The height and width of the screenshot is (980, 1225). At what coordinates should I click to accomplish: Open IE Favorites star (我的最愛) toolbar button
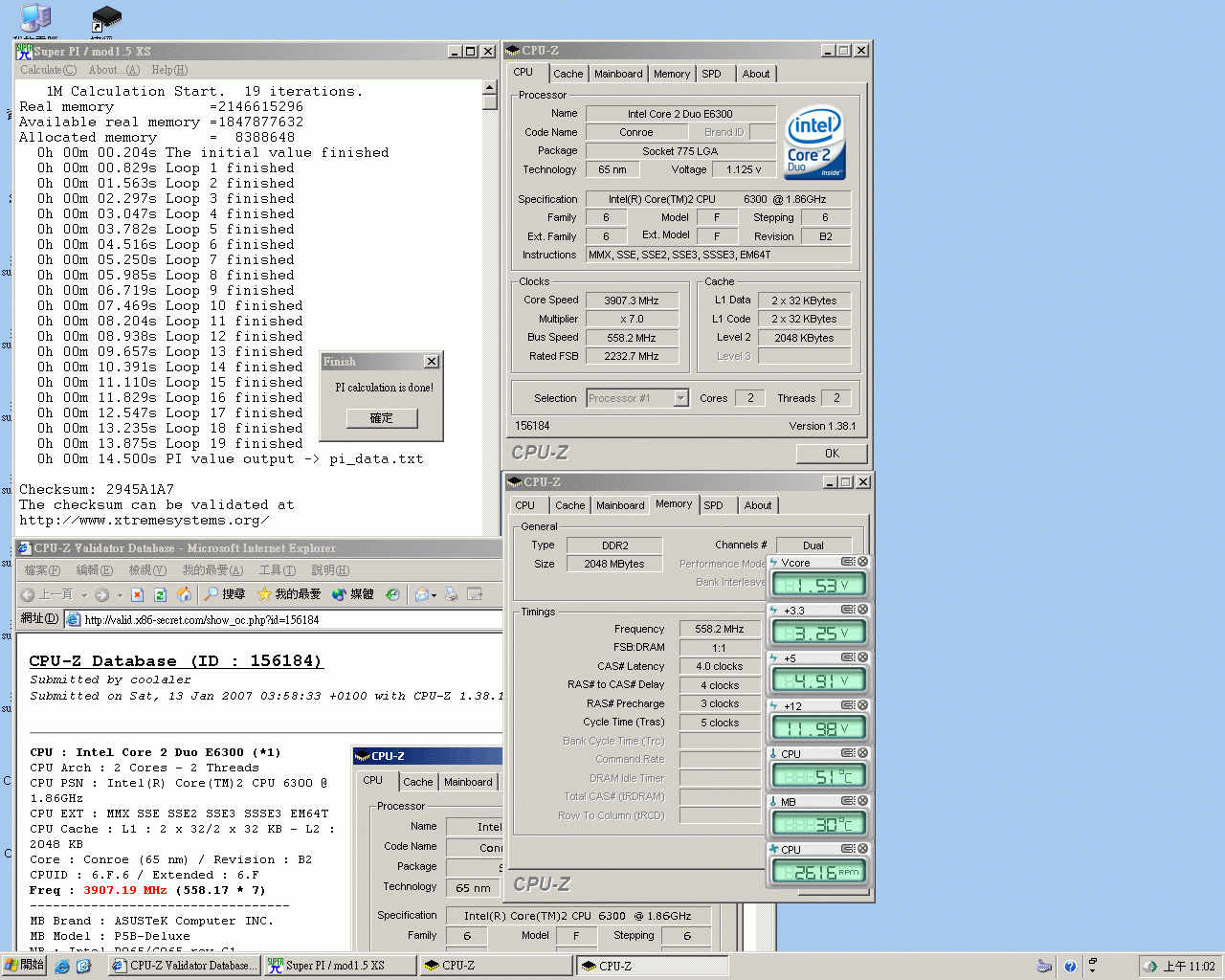pos(288,594)
